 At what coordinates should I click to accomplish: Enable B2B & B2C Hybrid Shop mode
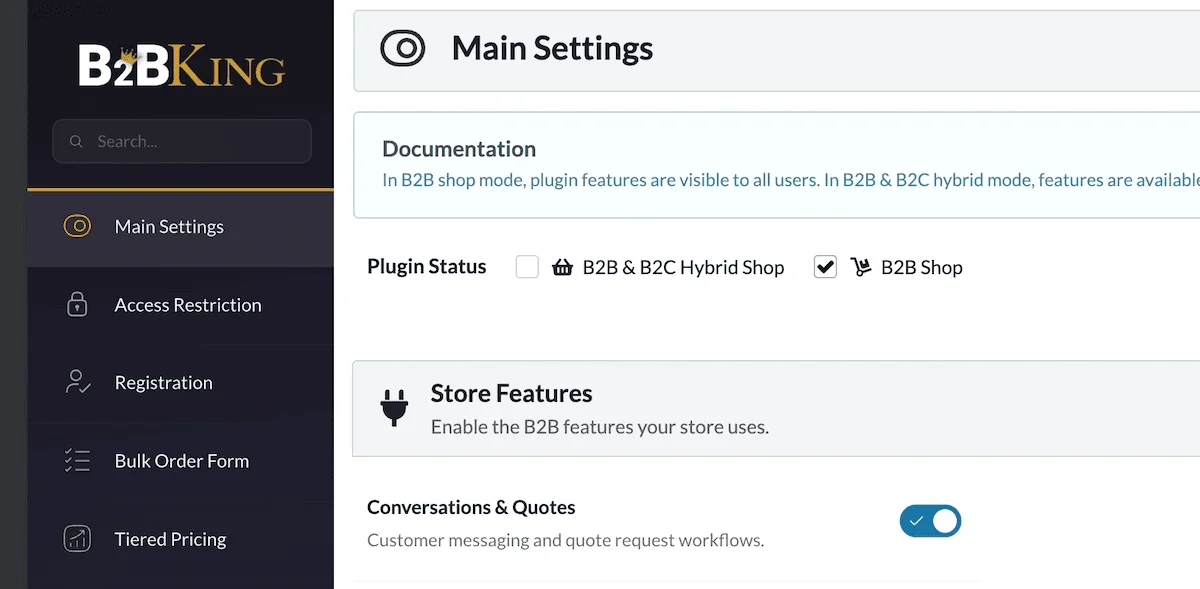(x=527, y=267)
